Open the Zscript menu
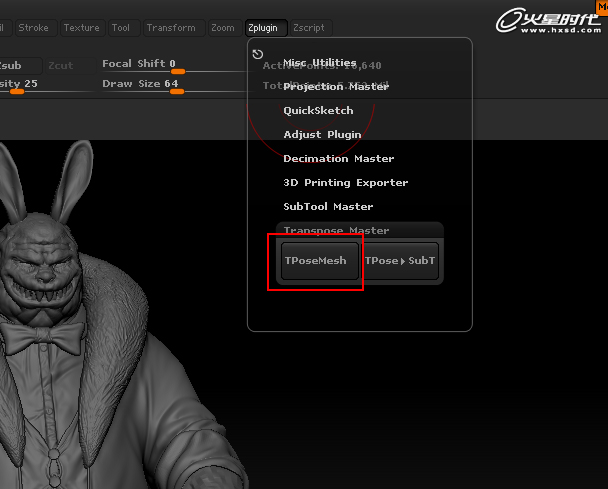Image resolution: width=608 pixels, height=489 pixels. (x=311, y=28)
